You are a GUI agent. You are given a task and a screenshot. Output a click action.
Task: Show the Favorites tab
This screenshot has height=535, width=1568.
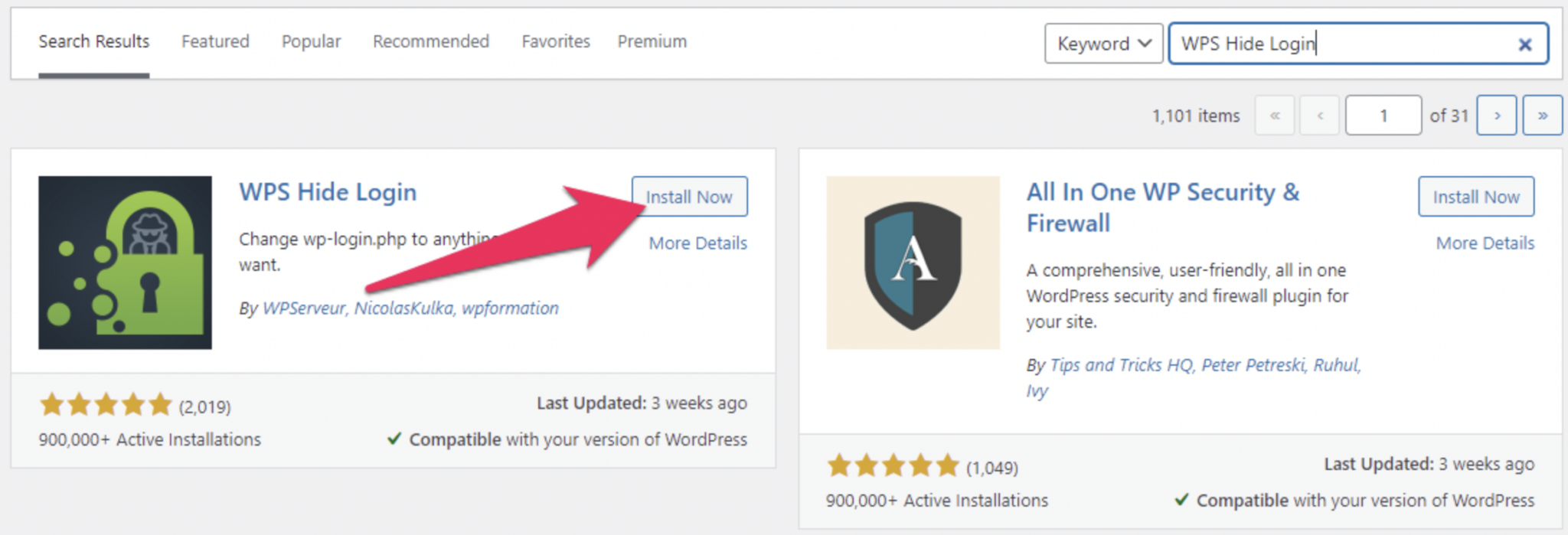tap(556, 41)
